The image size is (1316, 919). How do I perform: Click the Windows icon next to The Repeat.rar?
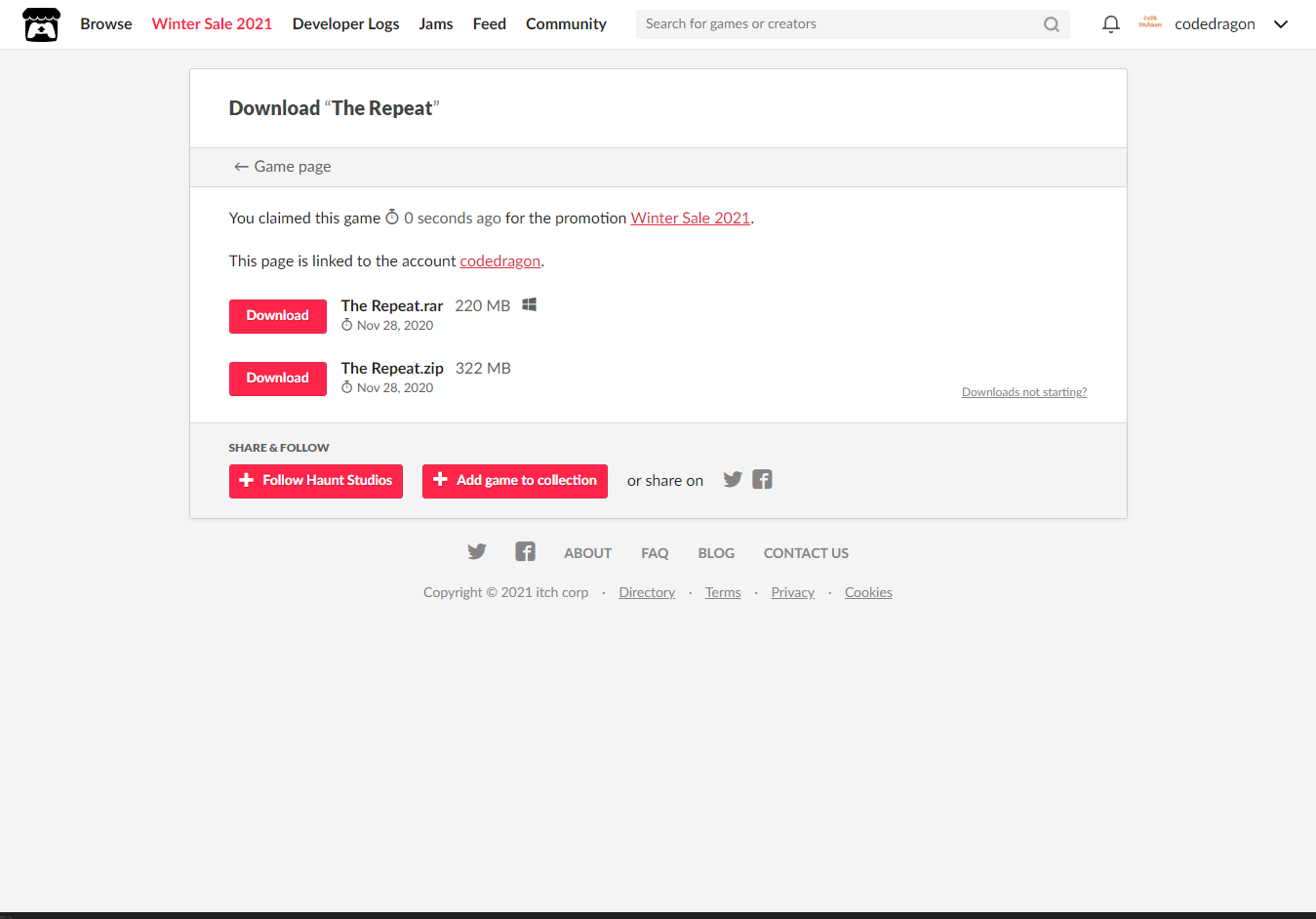point(529,304)
